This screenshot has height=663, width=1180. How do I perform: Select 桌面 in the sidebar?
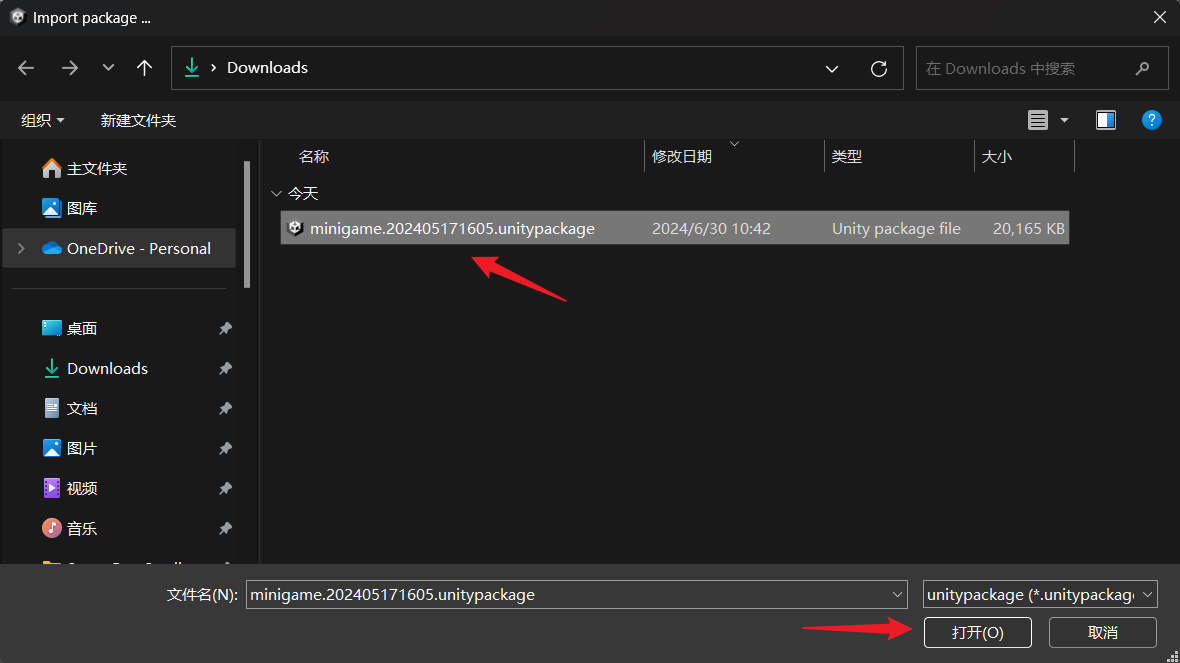[80, 328]
